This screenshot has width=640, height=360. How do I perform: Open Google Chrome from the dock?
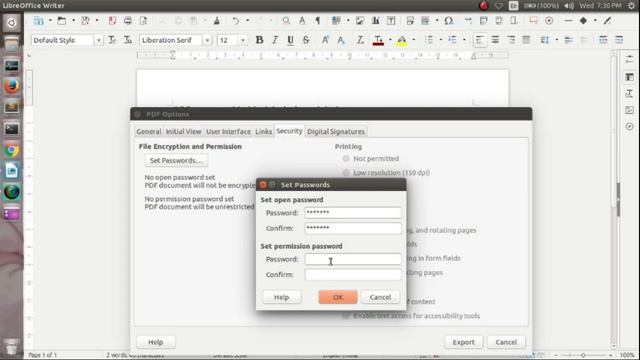point(11,150)
